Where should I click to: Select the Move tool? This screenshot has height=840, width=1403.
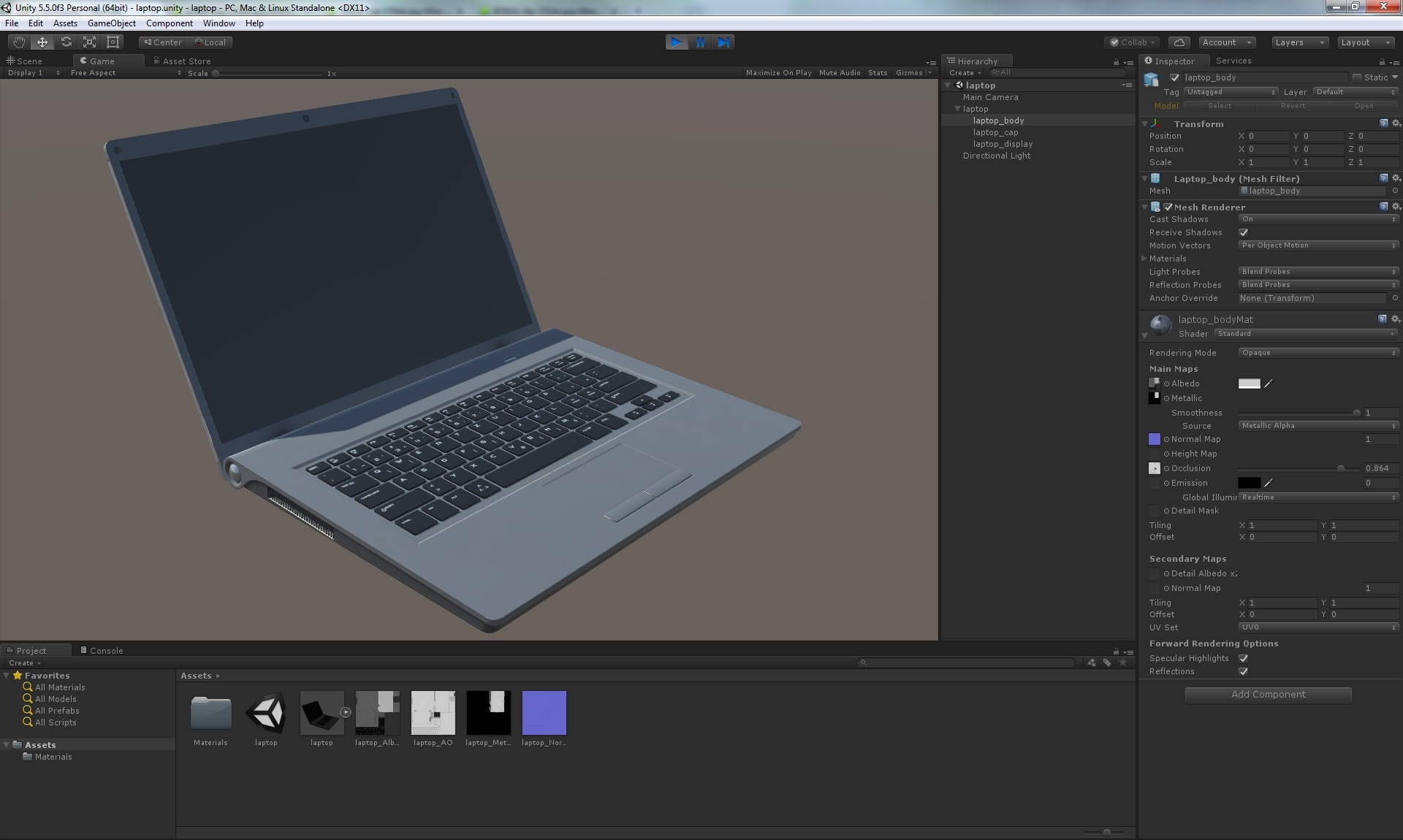click(42, 42)
